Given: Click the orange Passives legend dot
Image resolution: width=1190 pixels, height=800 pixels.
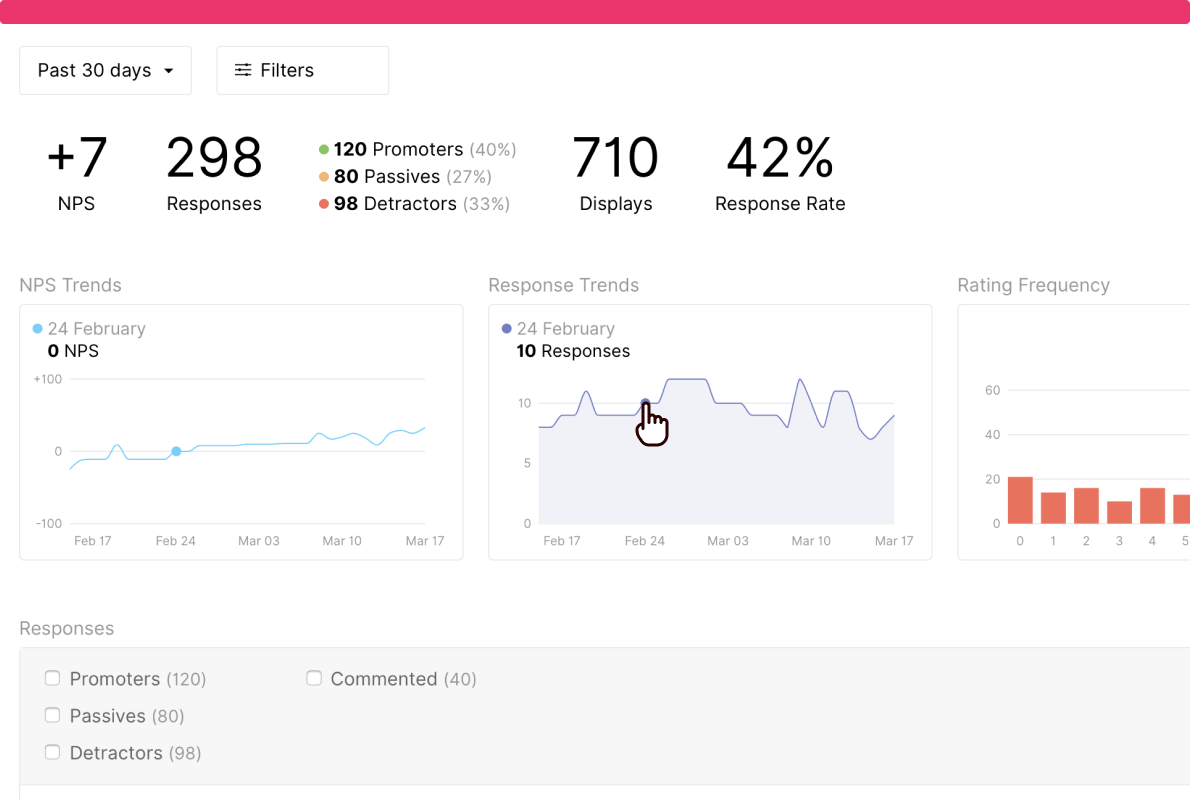Looking at the screenshot, I should coord(324,177).
